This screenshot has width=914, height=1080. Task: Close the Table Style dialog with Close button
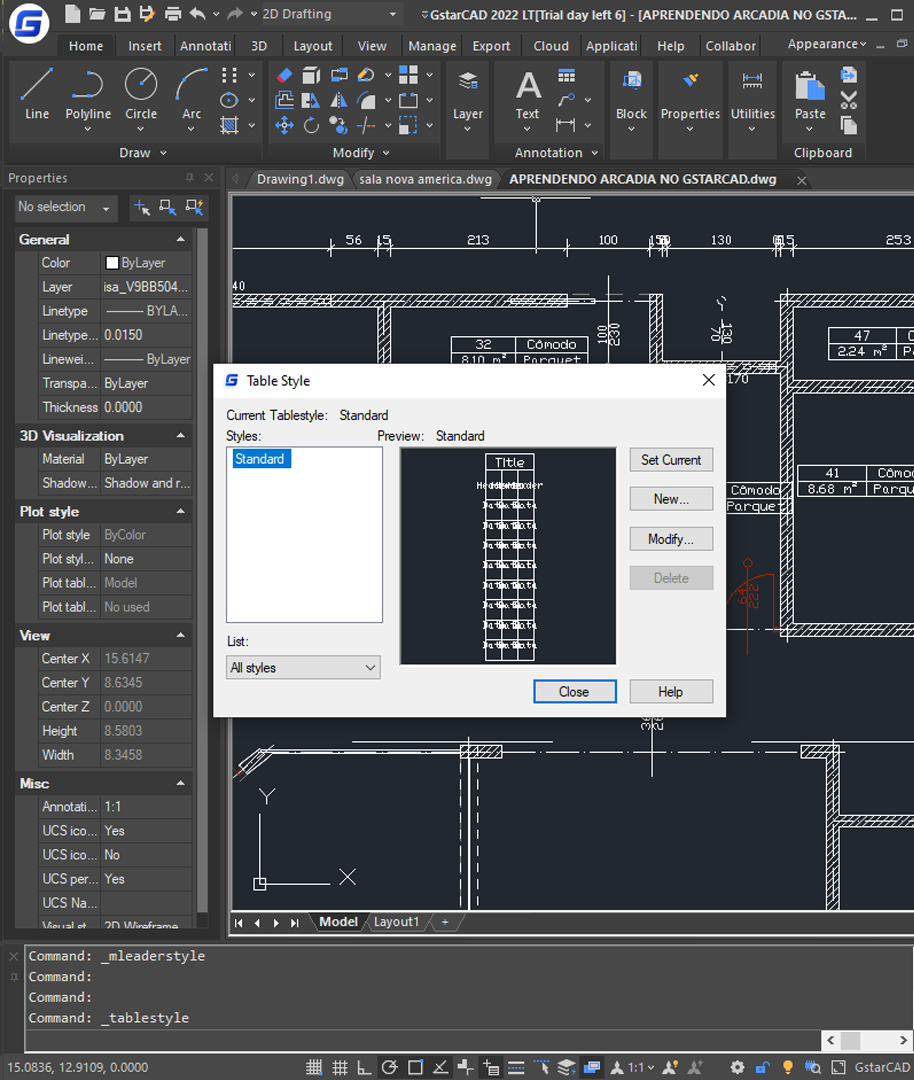574,692
